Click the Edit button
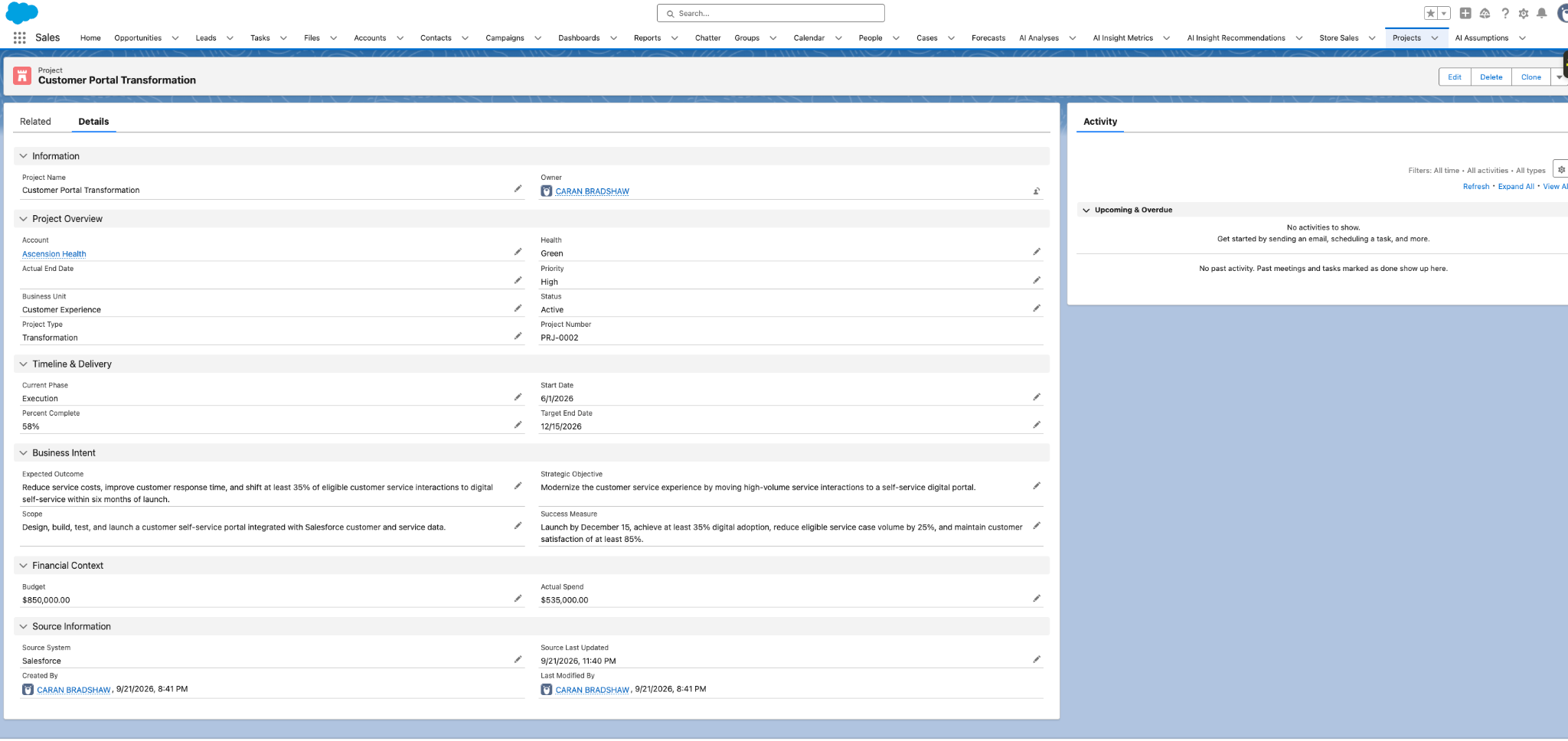 tap(1455, 77)
